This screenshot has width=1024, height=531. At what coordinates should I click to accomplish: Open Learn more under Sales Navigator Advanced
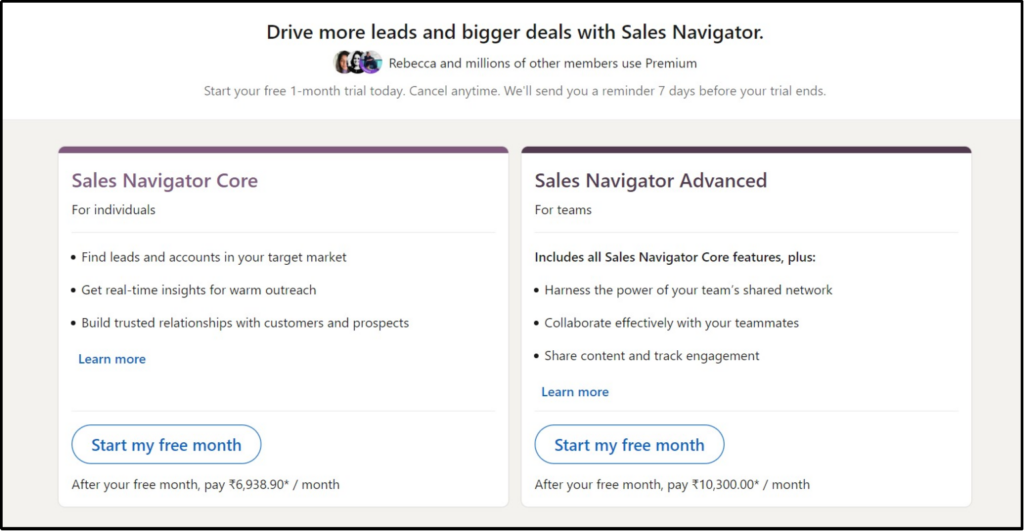pos(575,392)
